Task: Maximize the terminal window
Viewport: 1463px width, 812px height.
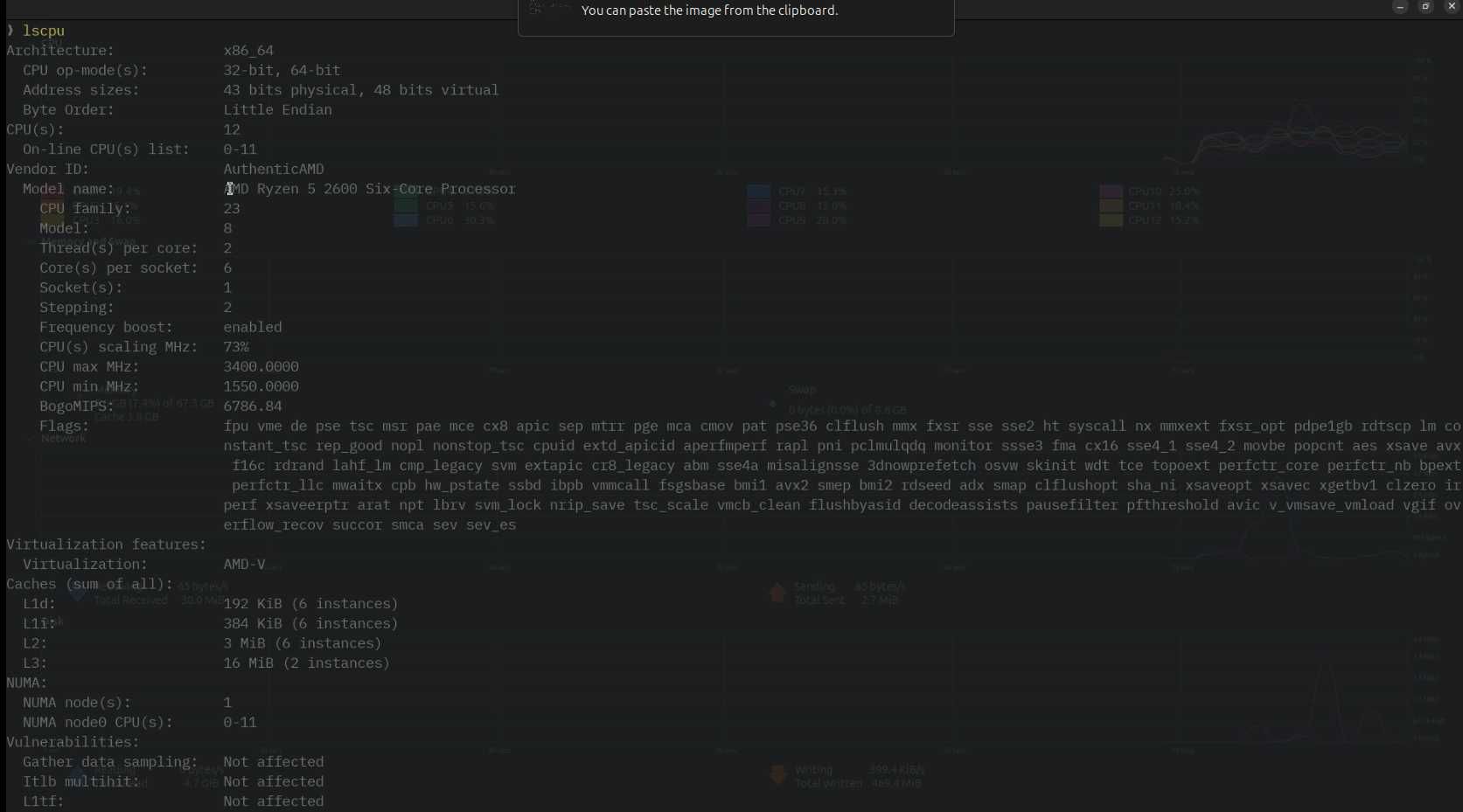Action: pyautogui.click(x=1425, y=7)
